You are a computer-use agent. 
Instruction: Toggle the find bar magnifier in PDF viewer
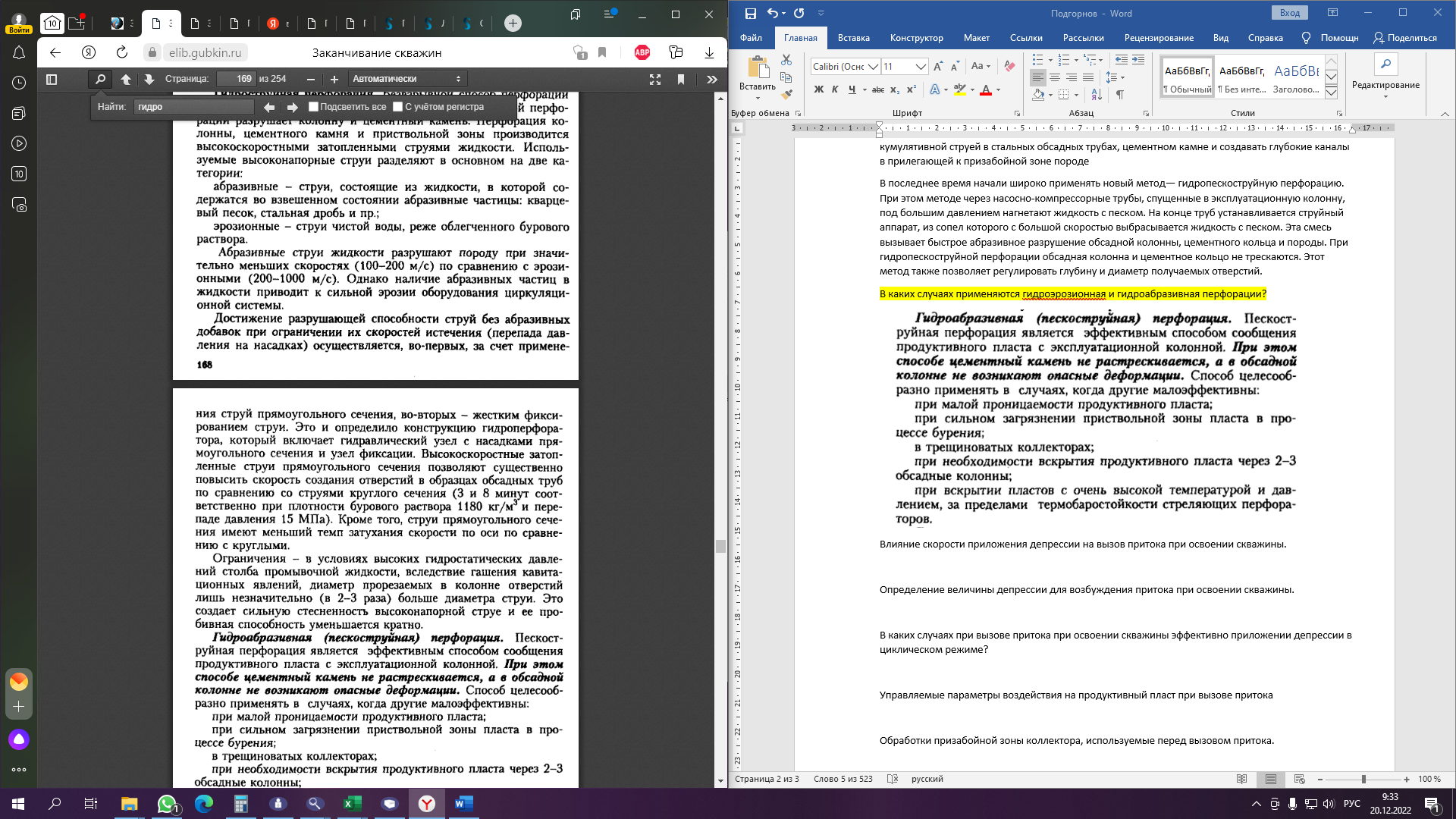pos(100,79)
